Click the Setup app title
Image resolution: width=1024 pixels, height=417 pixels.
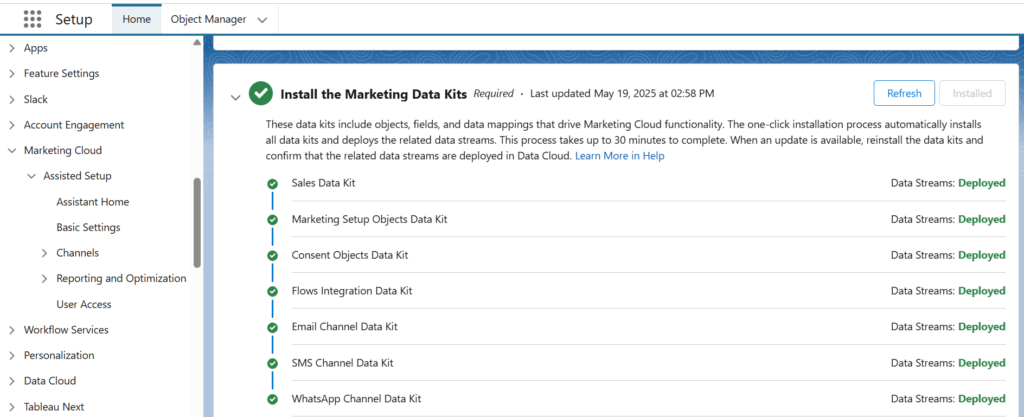[x=74, y=20]
